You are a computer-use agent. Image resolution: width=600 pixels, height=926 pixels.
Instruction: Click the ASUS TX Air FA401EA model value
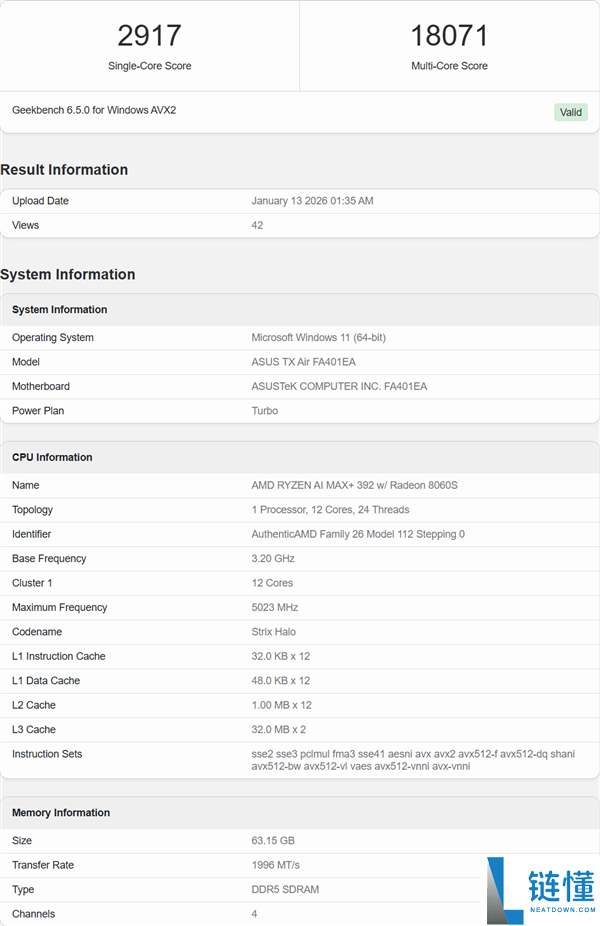[306, 362]
